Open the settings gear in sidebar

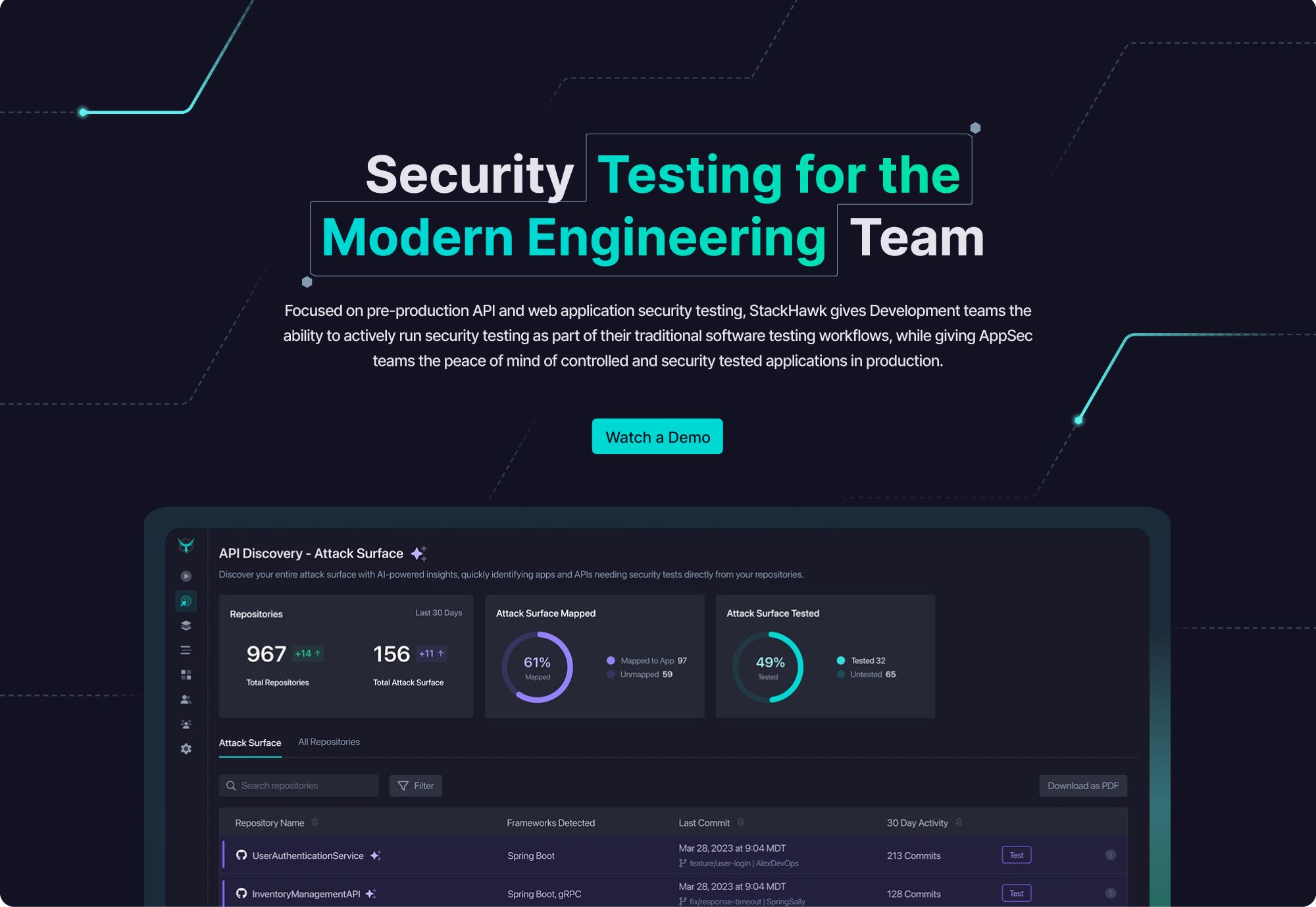[186, 749]
